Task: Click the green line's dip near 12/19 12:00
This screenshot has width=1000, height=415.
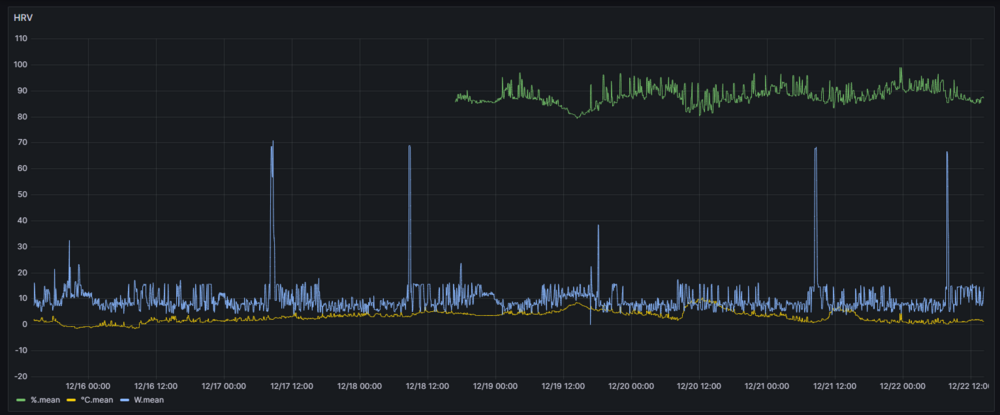Action: coord(576,117)
